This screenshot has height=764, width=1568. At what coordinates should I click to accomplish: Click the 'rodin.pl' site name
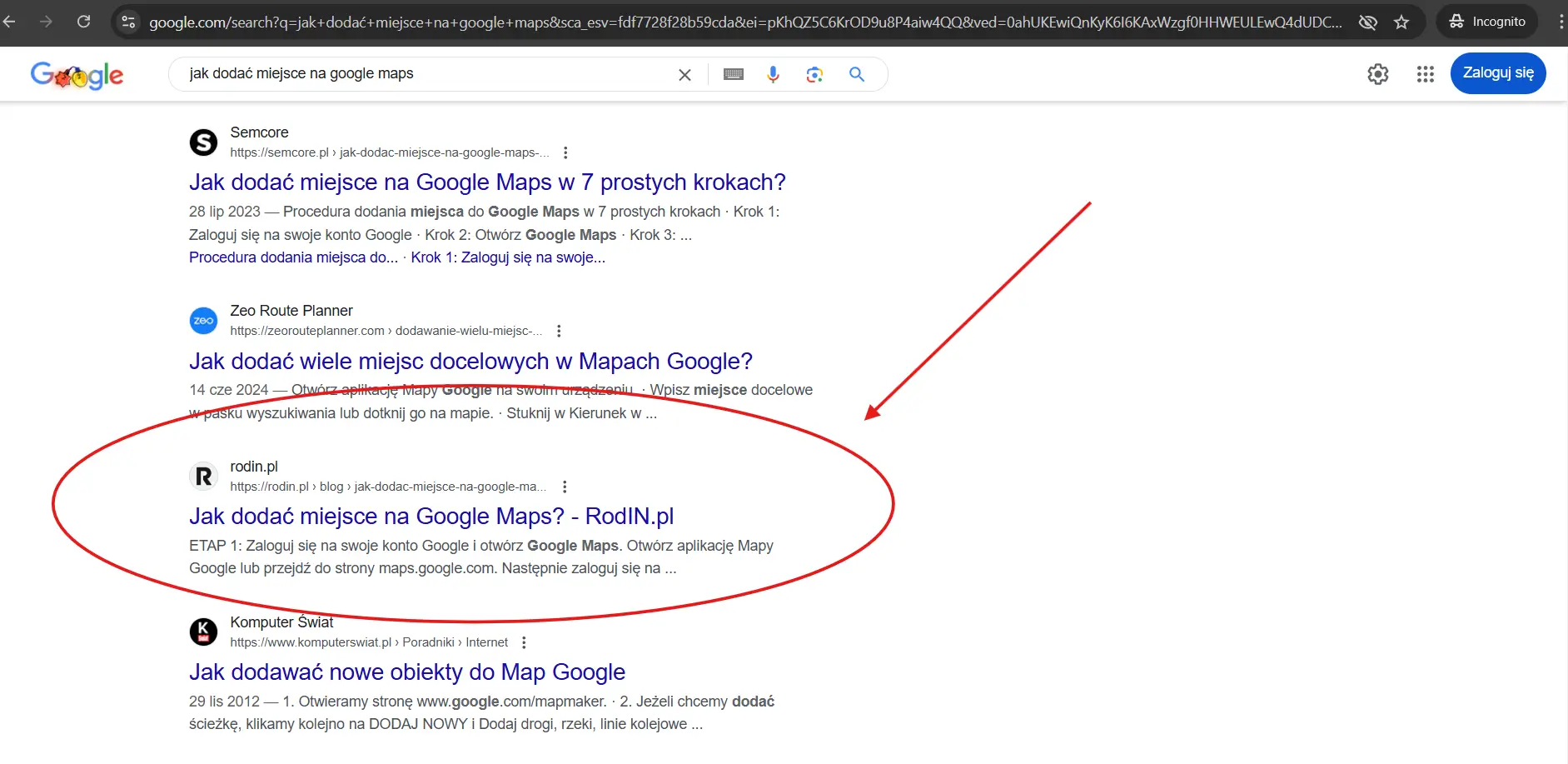[x=254, y=467]
